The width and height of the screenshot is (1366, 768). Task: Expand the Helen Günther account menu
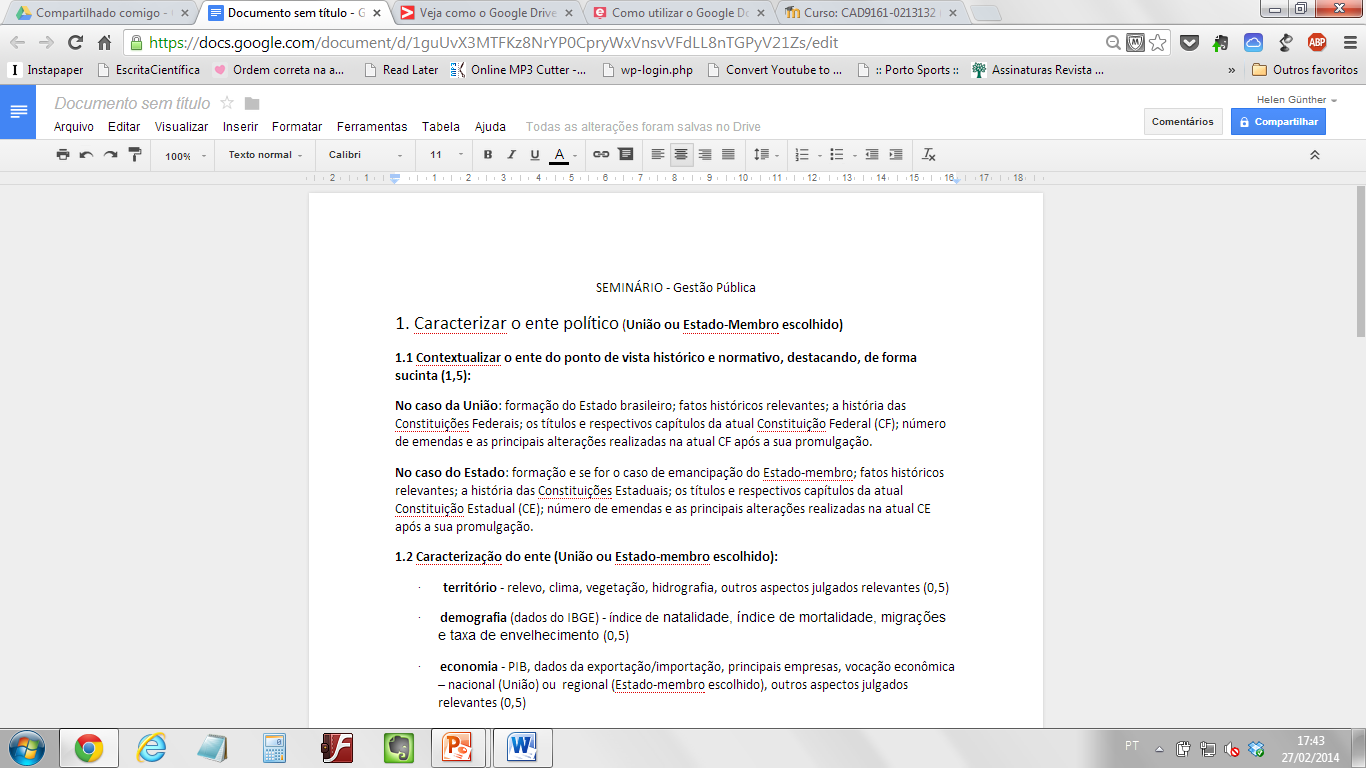pos(1297,100)
